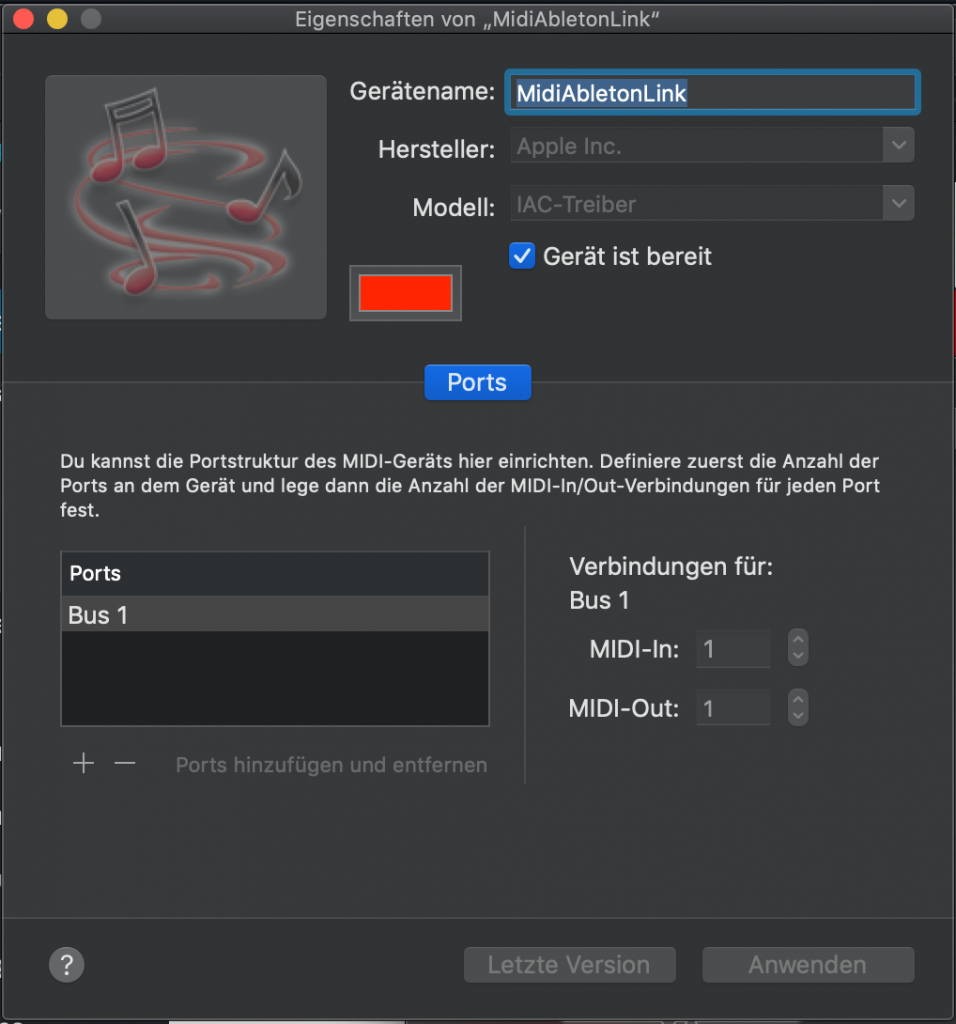
Task: Click the MIDI-In number field
Action: 733,648
